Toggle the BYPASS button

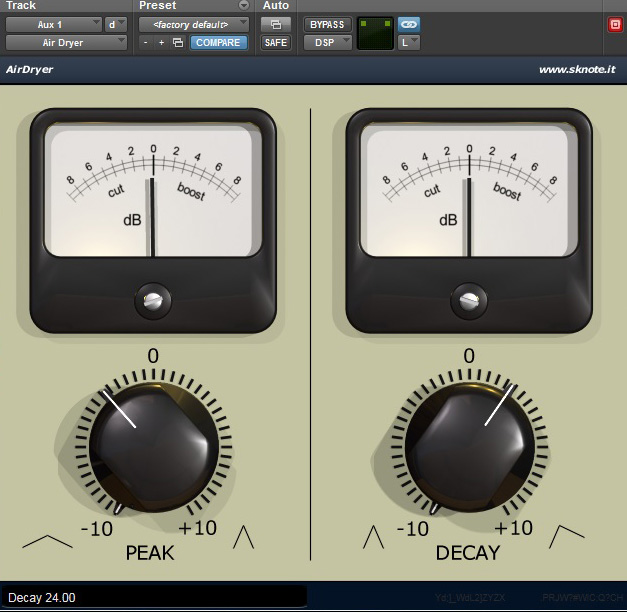point(327,25)
